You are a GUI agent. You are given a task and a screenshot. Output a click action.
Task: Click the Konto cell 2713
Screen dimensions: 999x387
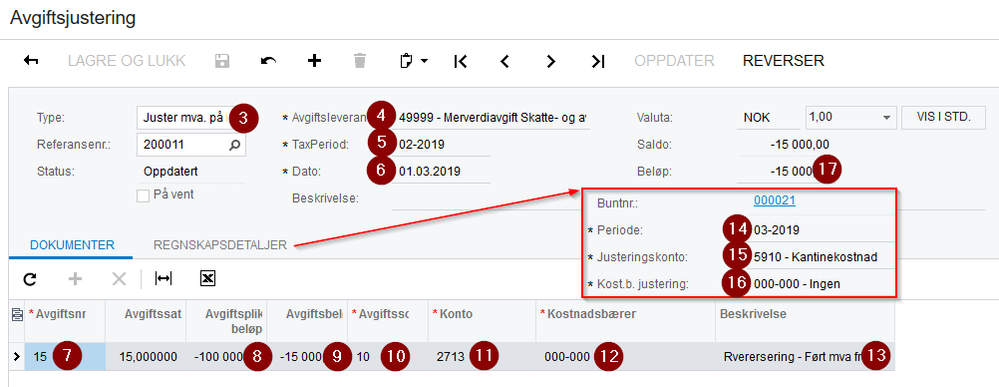pos(482,356)
